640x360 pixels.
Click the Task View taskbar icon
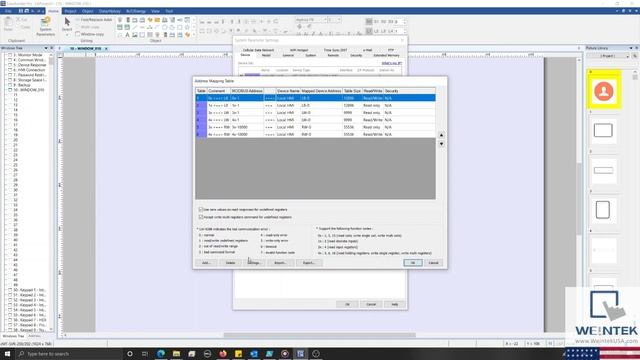[145, 353]
